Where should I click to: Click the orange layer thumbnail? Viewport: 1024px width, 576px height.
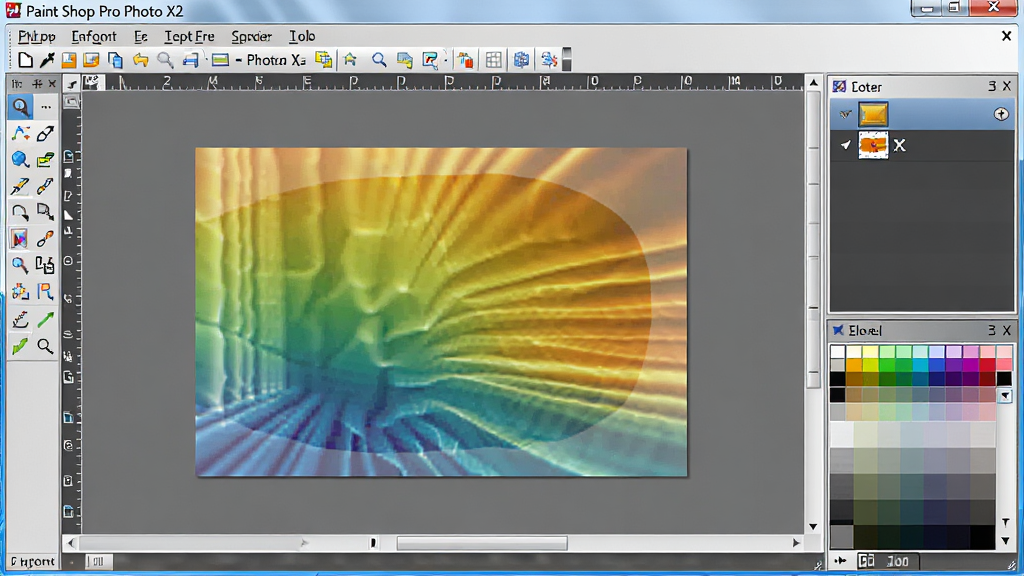873,145
